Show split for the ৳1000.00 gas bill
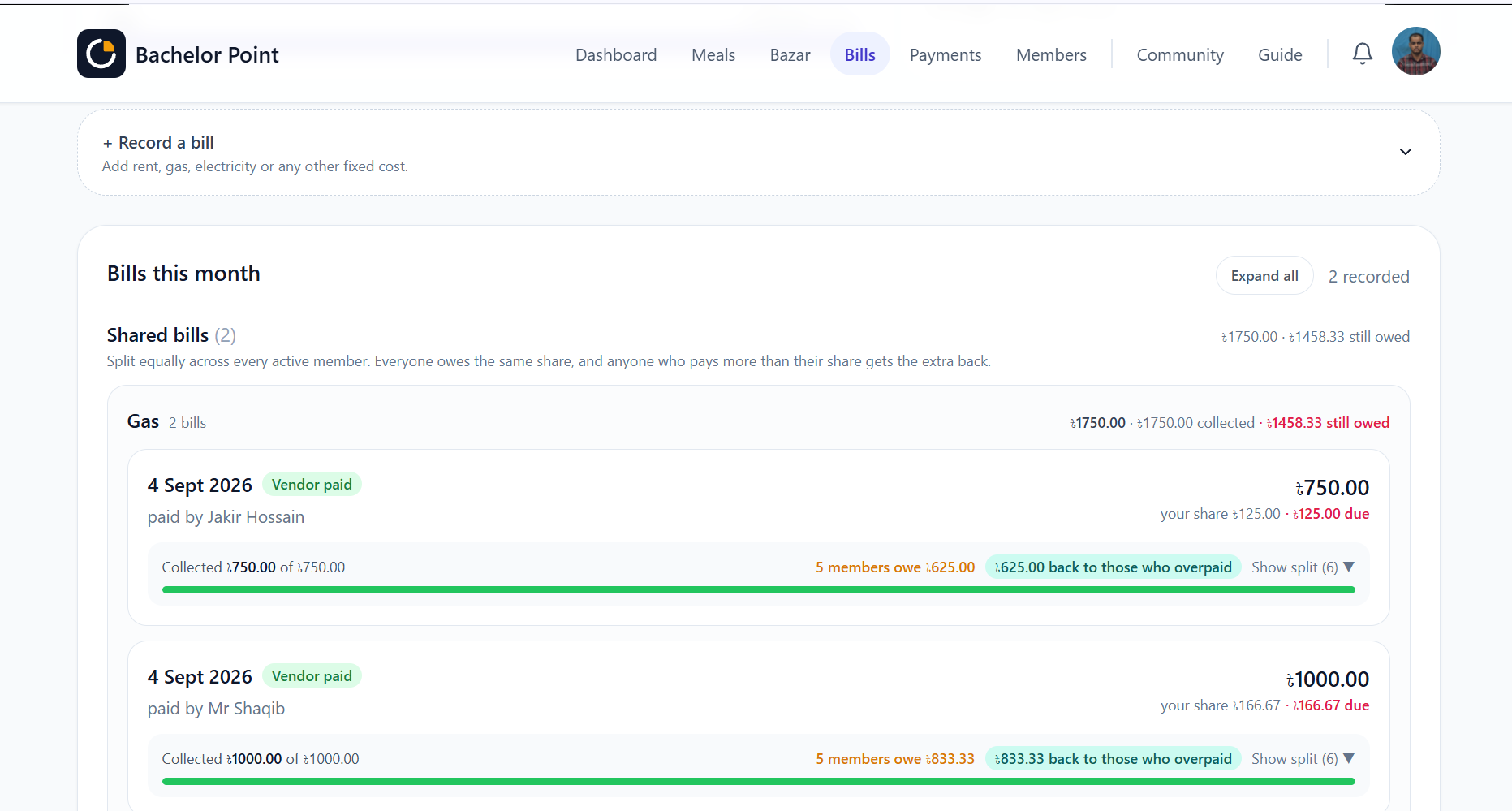 tap(1303, 759)
